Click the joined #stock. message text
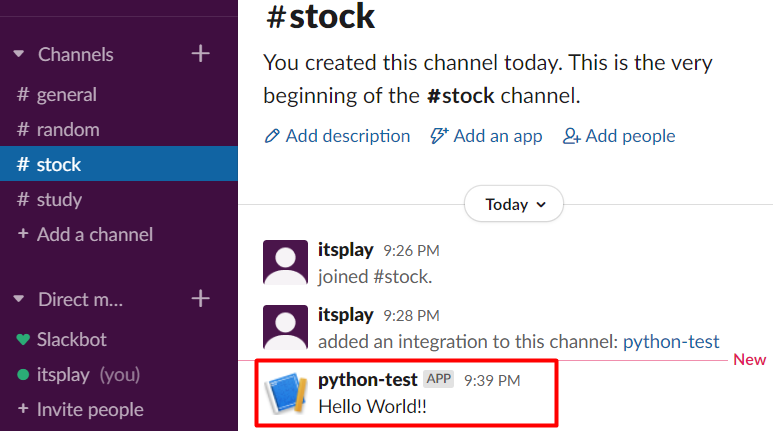Viewport: 773px width, 431px height. coord(375,277)
